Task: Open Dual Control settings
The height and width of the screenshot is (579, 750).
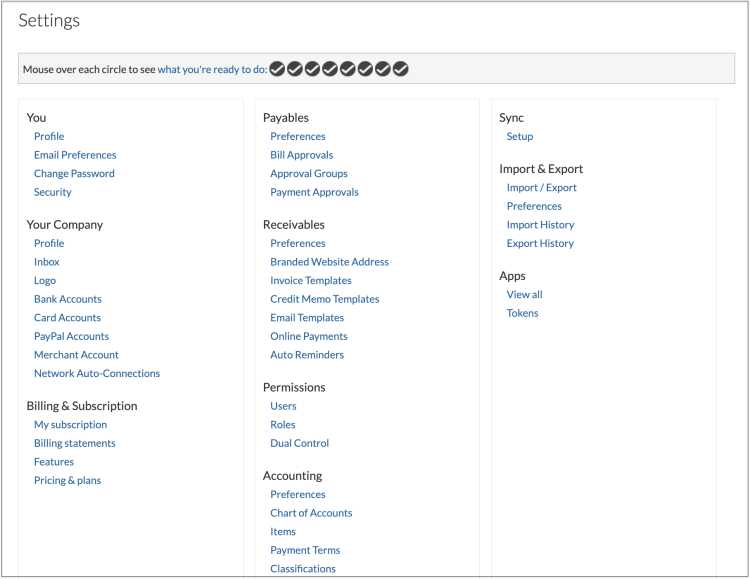Action: pyautogui.click(x=299, y=444)
